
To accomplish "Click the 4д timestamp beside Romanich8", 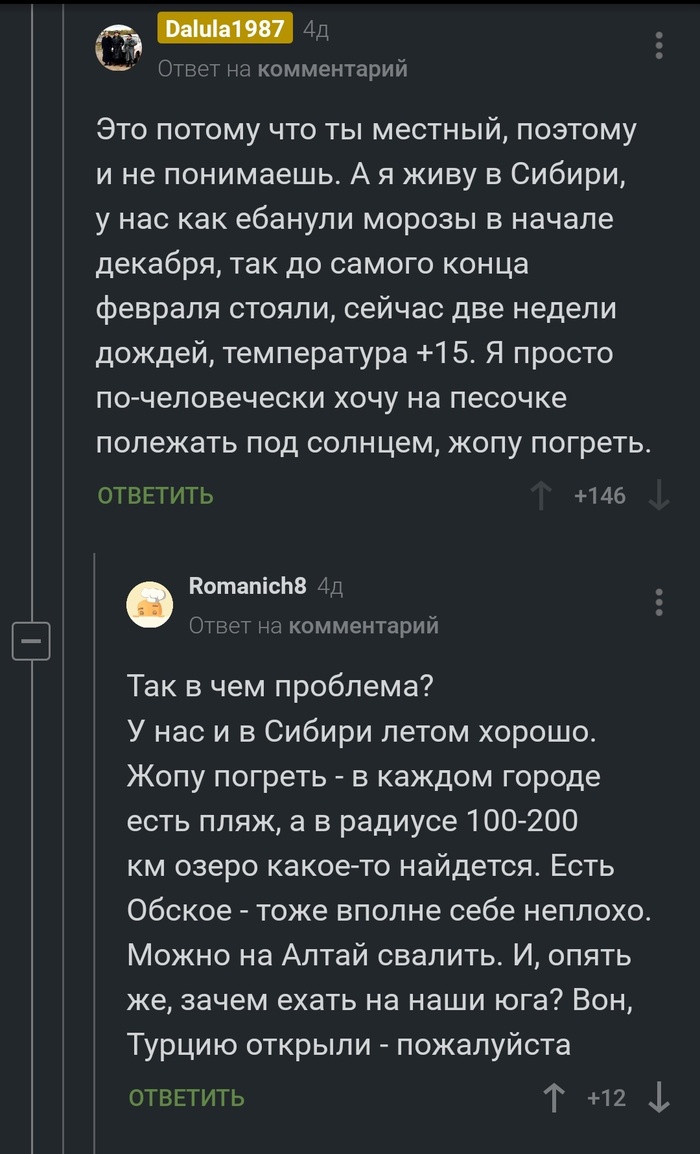I will [x=330, y=587].
